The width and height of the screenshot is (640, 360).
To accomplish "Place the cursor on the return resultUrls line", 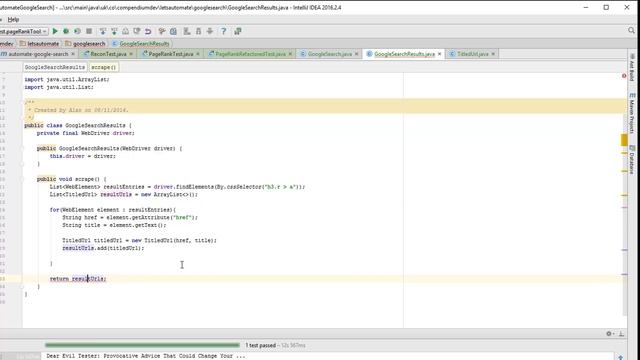I will point(78,279).
